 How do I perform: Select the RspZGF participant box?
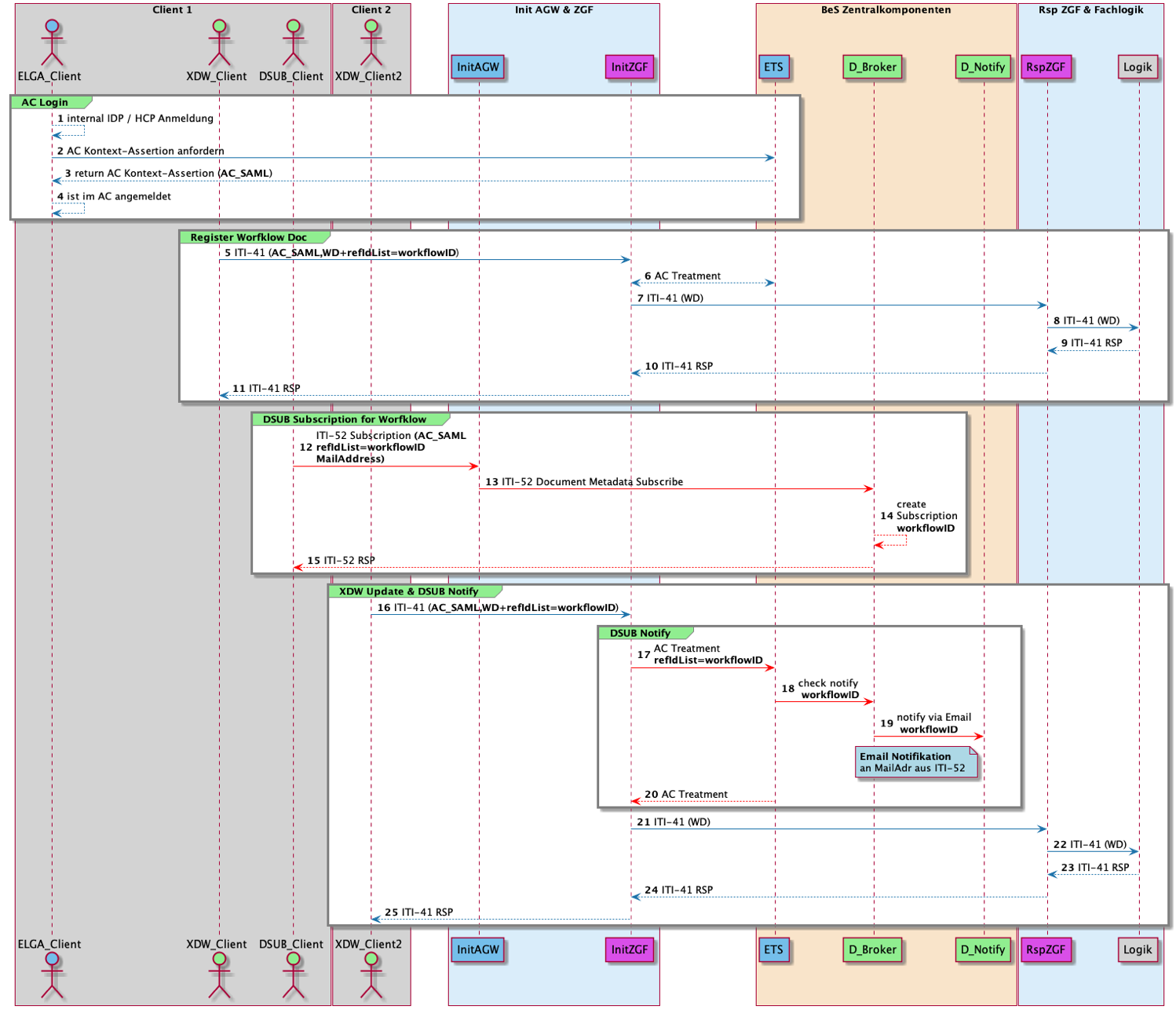(x=1047, y=68)
